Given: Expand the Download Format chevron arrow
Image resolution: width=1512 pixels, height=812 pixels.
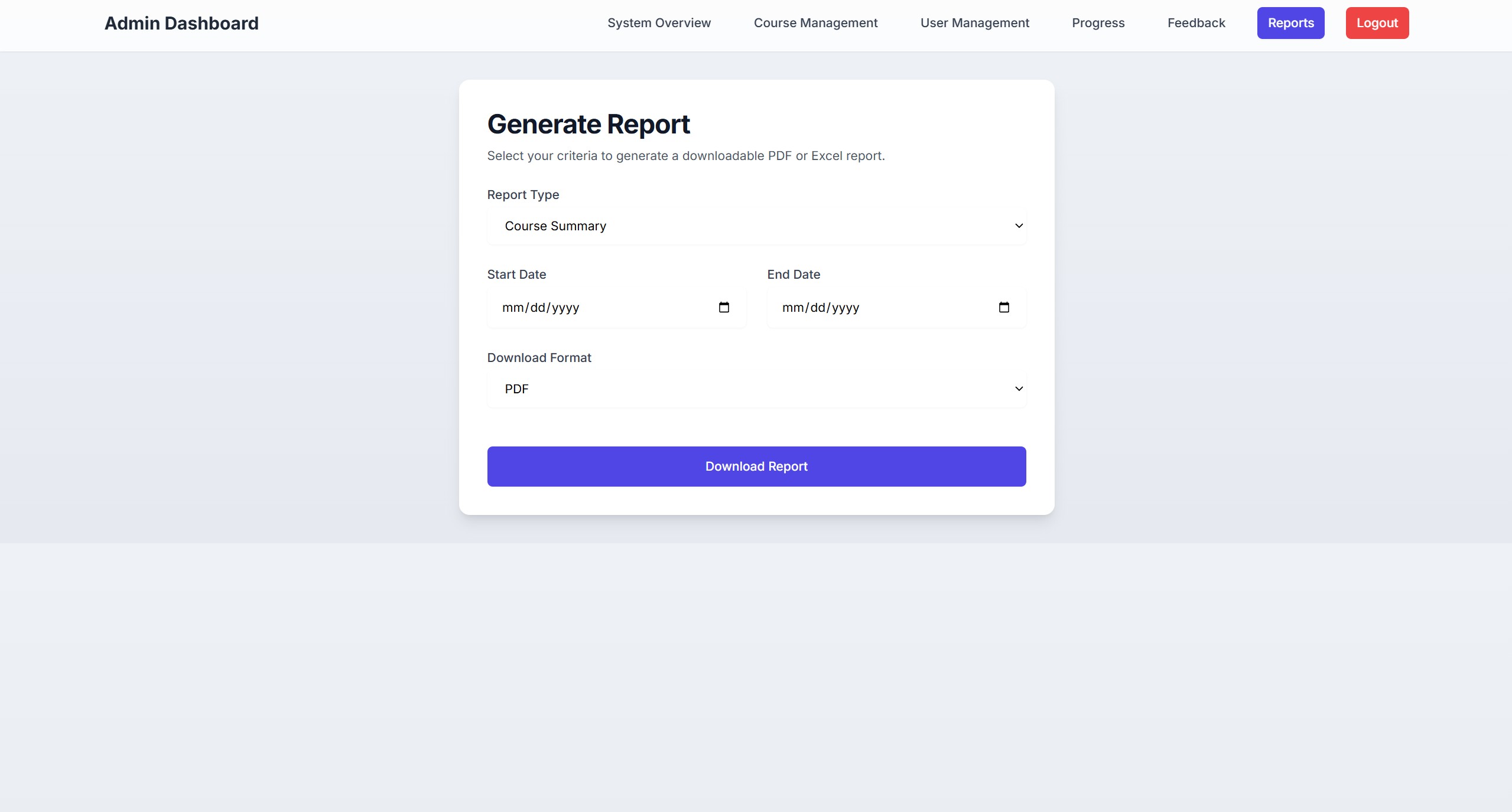Looking at the screenshot, I should pos(1019,389).
